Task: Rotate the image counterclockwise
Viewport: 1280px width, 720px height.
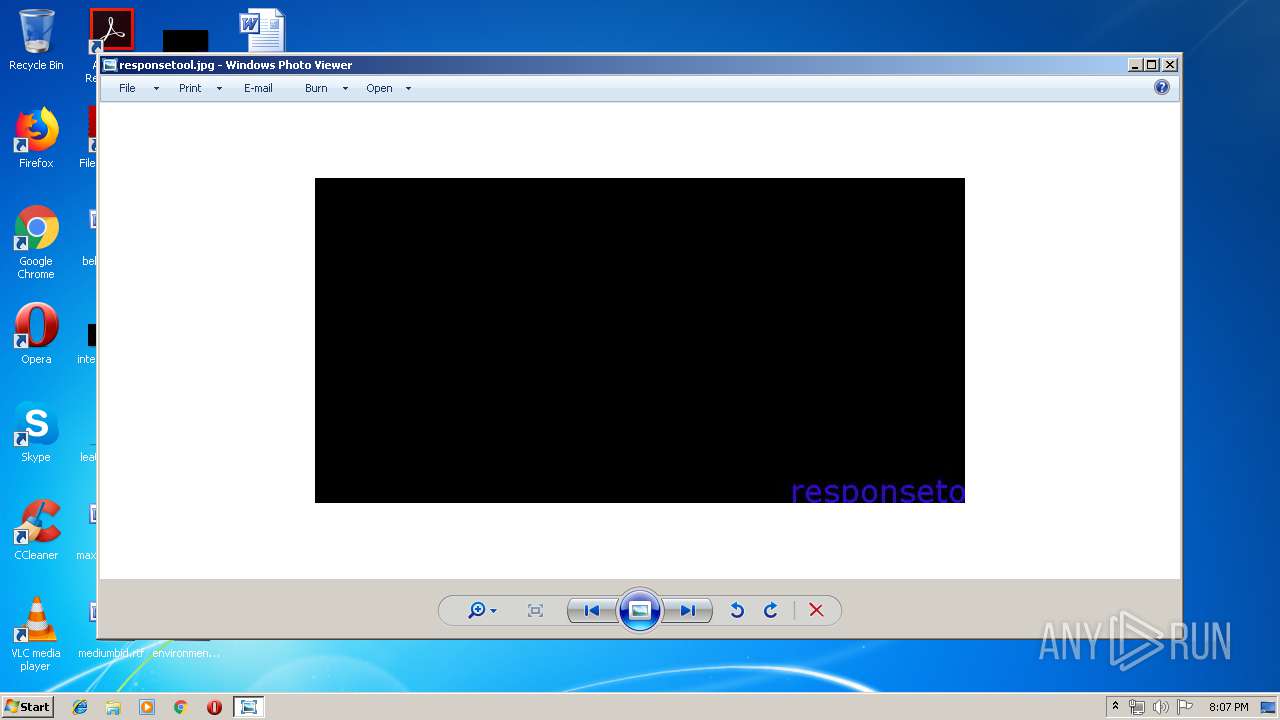Action: pos(737,610)
